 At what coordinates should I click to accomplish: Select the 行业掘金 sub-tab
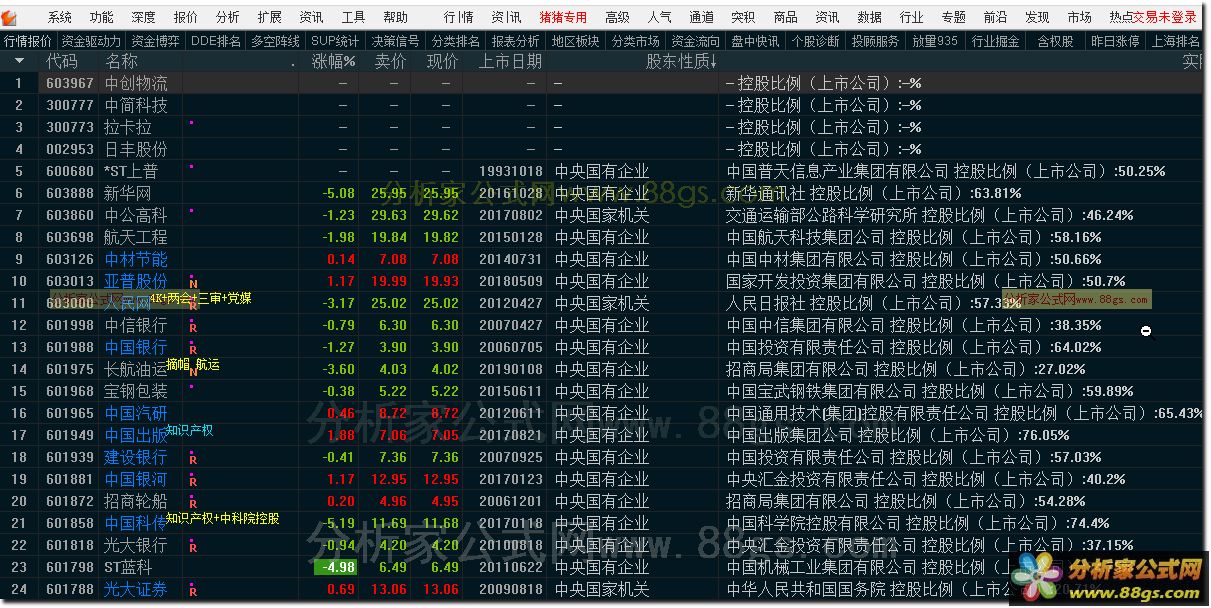(996, 41)
